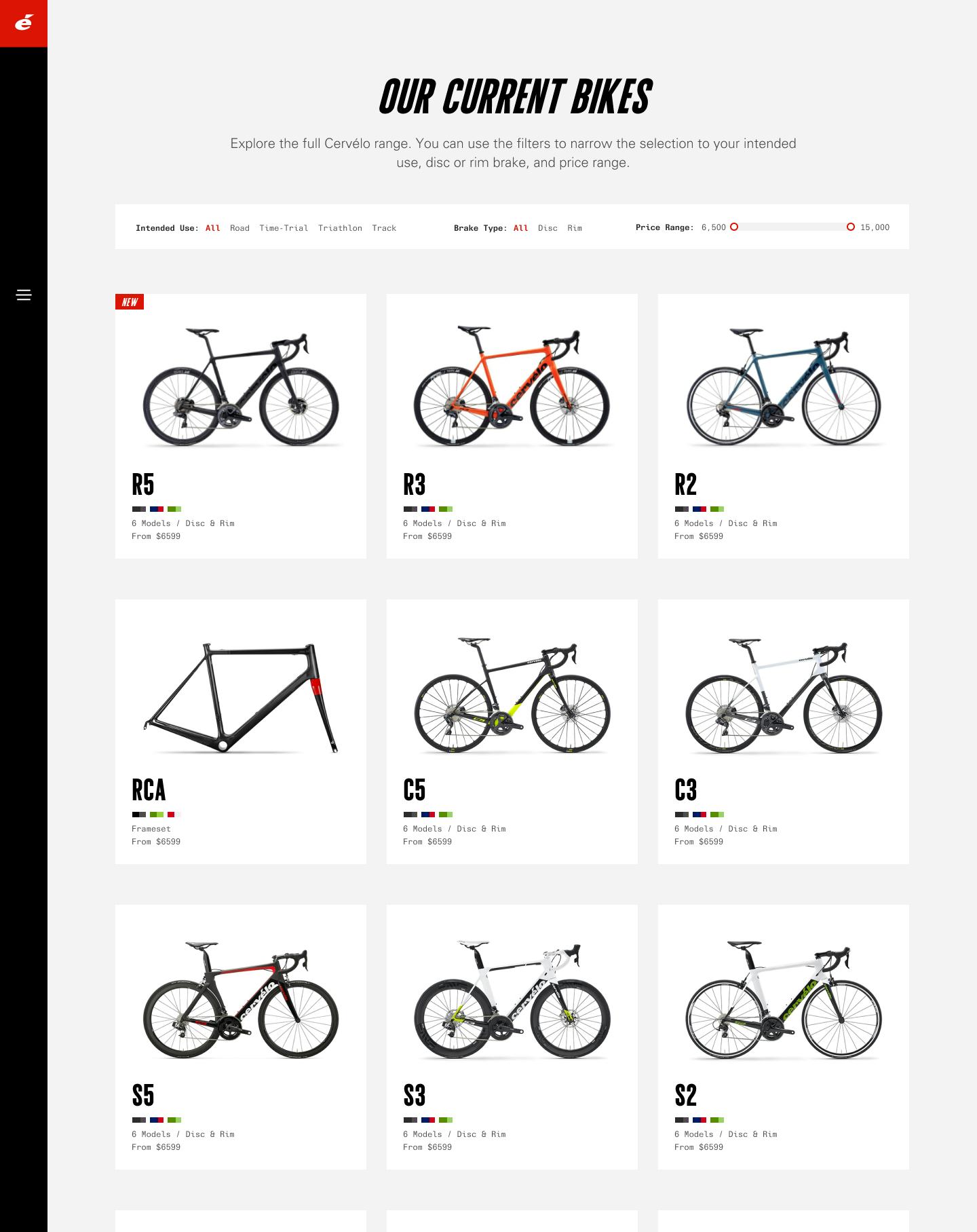Filter intended use by Road
The width and height of the screenshot is (977, 1232).
240,228
